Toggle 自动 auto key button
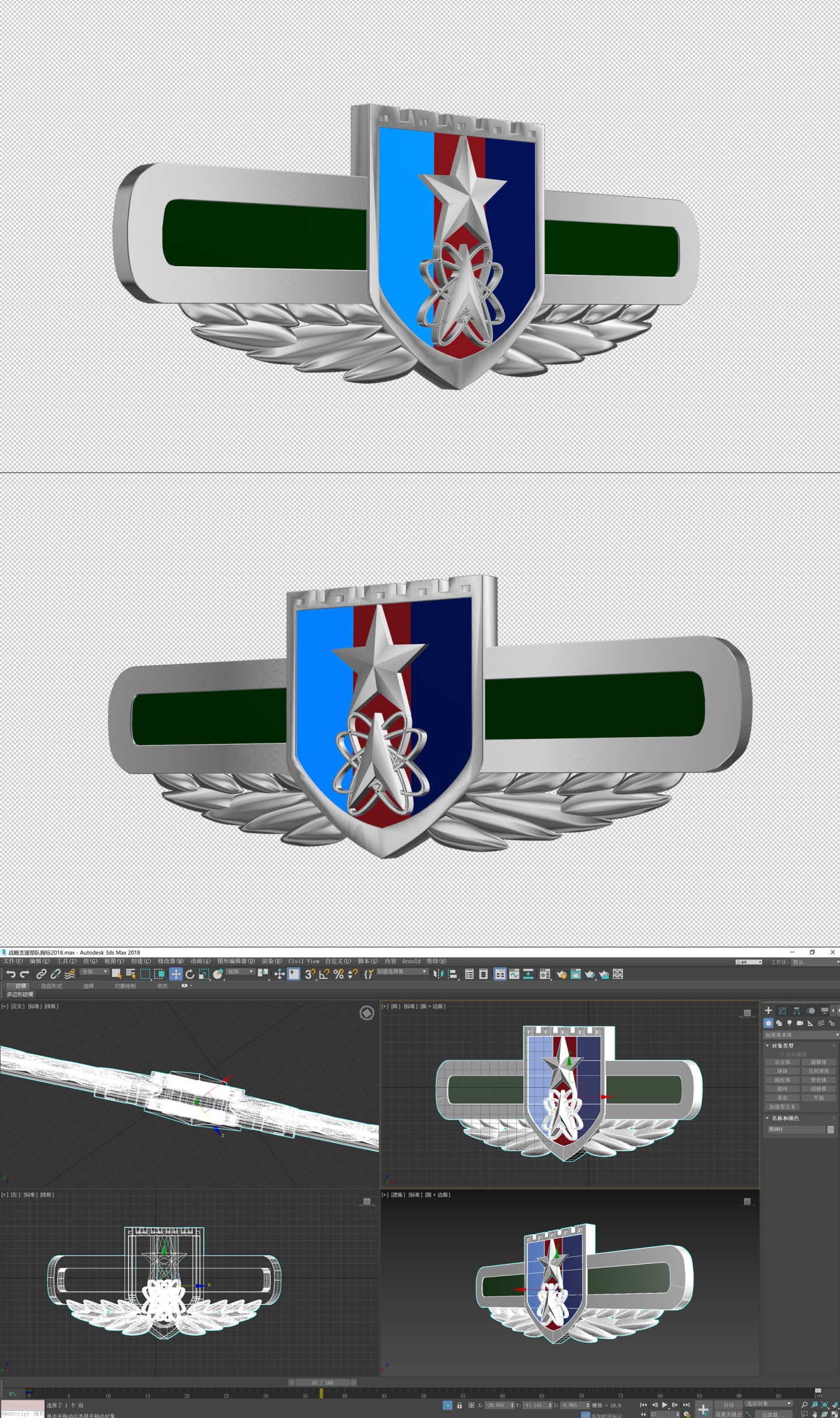Viewport: 840px width, 1418px height. [729, 1405]
